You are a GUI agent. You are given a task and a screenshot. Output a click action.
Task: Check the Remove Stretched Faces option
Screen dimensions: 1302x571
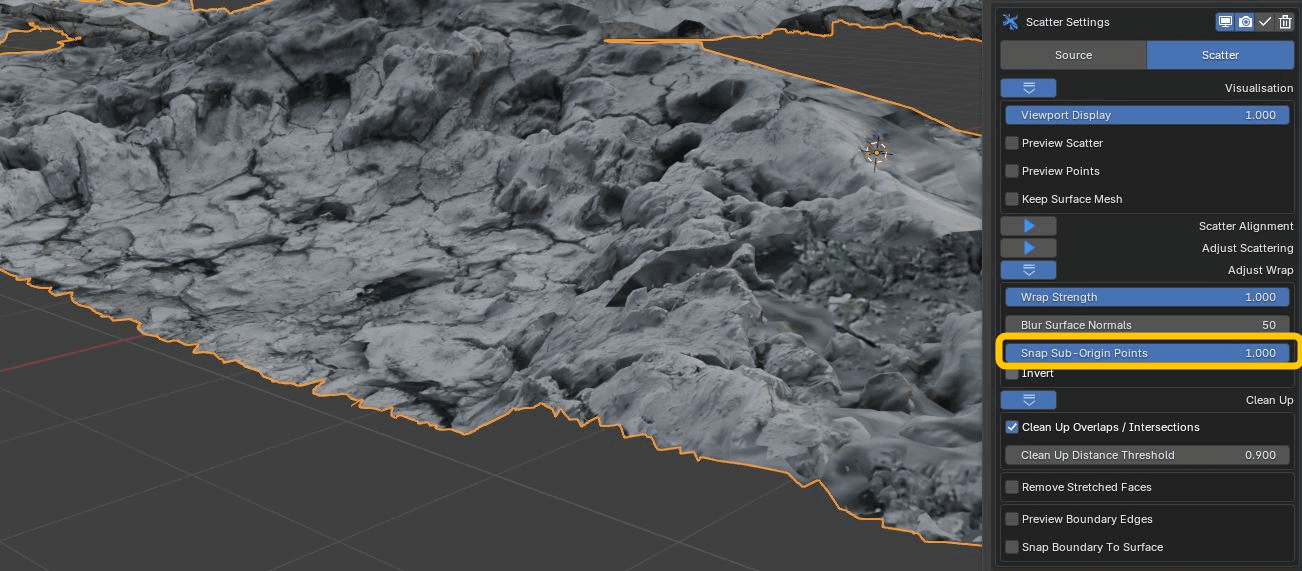(1012, 487)
